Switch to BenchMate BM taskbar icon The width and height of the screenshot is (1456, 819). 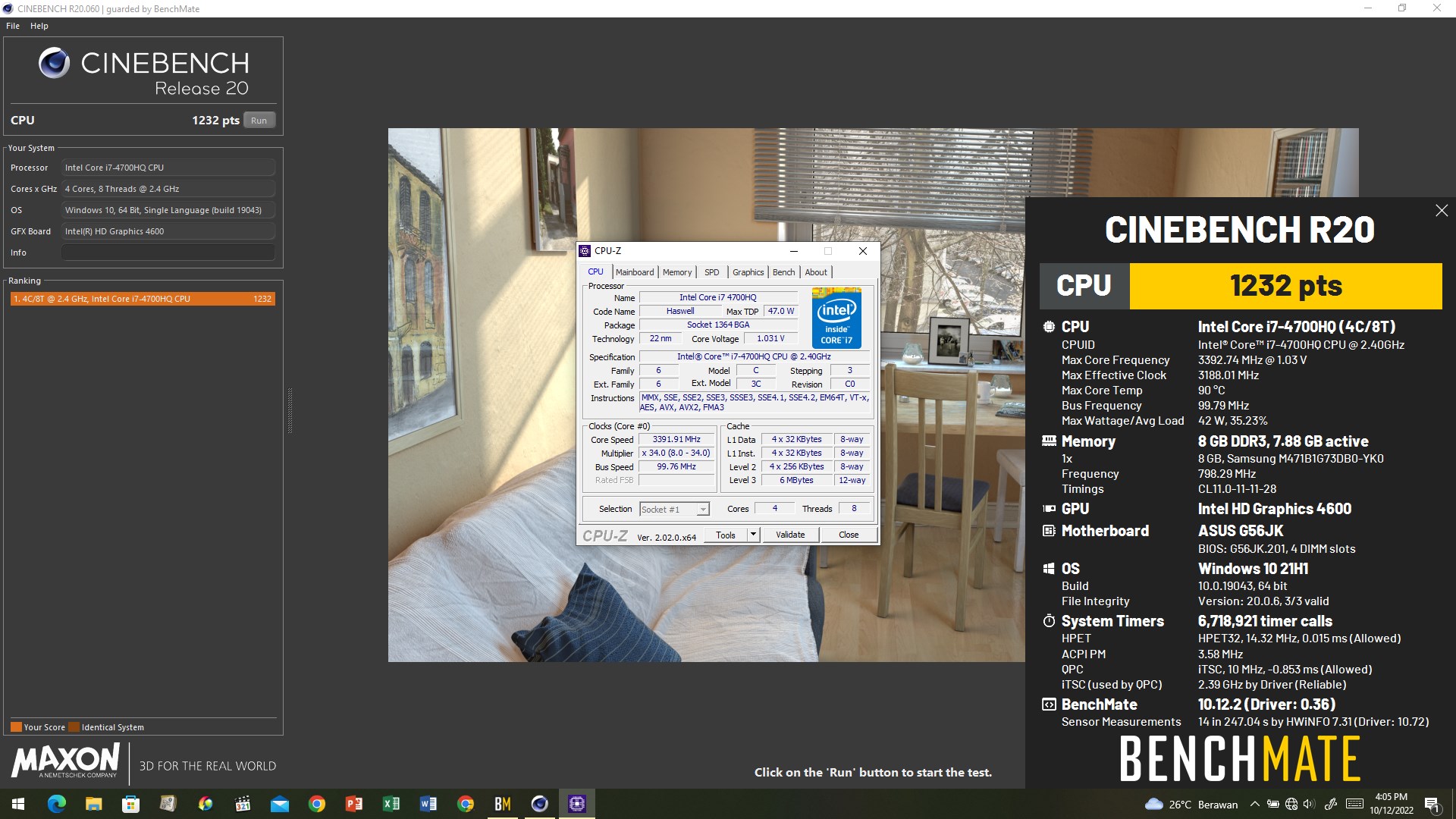click(503, 804)
